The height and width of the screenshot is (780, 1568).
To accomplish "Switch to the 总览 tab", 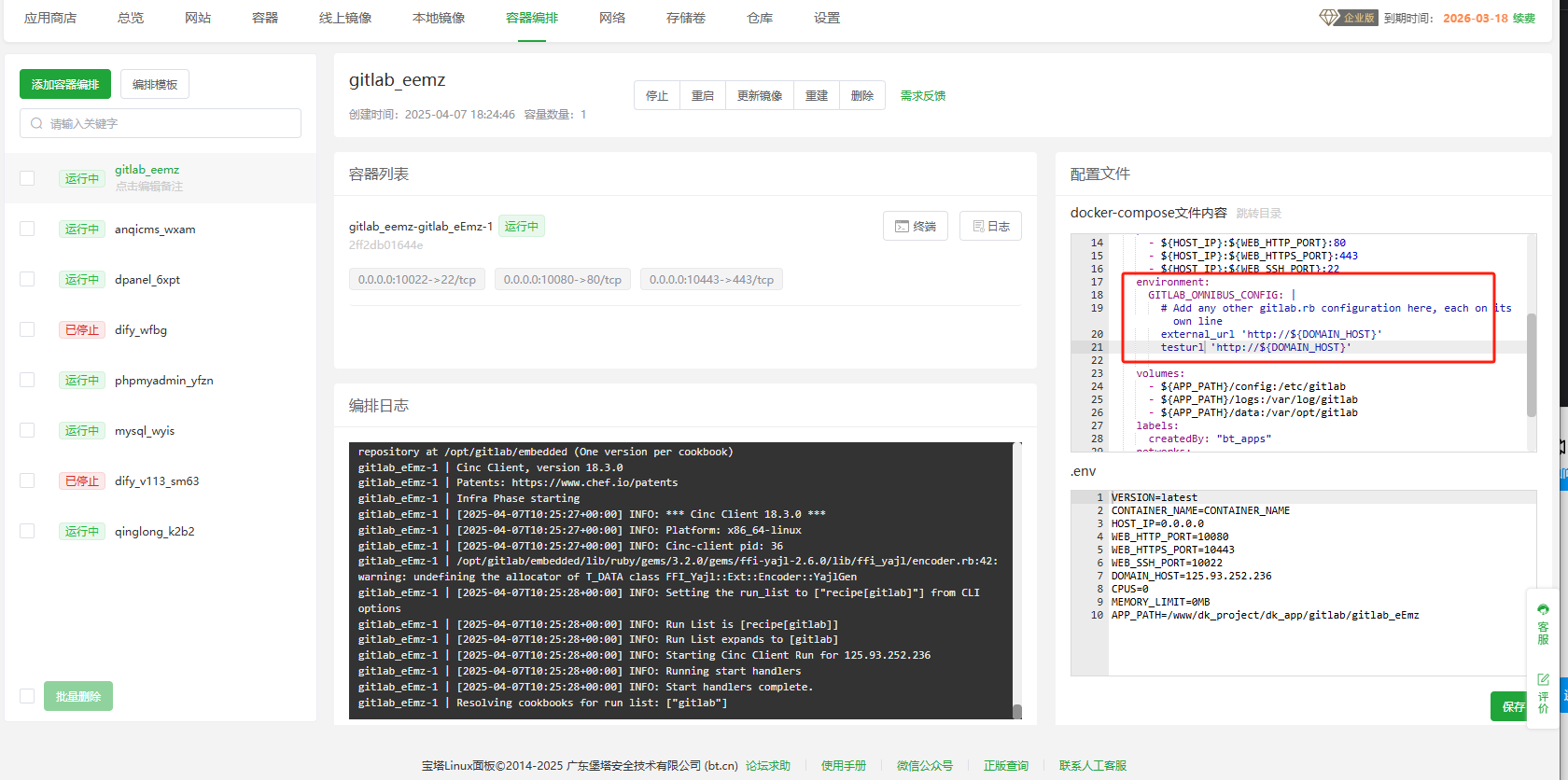I will click(131, 18).
